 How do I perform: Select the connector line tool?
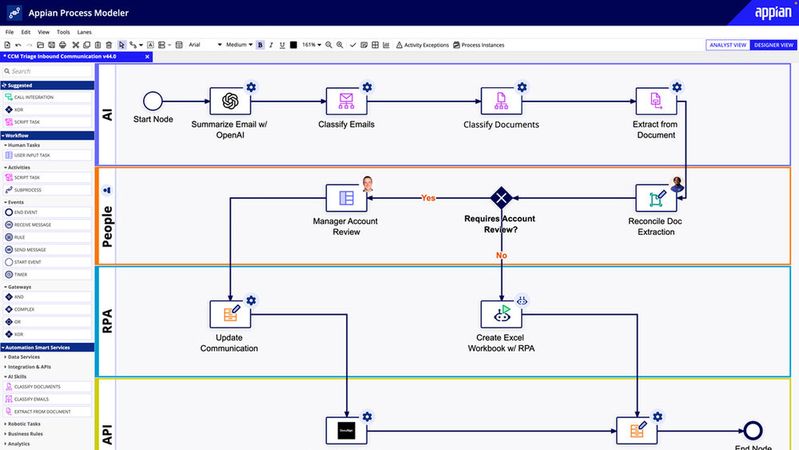pos(133,45)
